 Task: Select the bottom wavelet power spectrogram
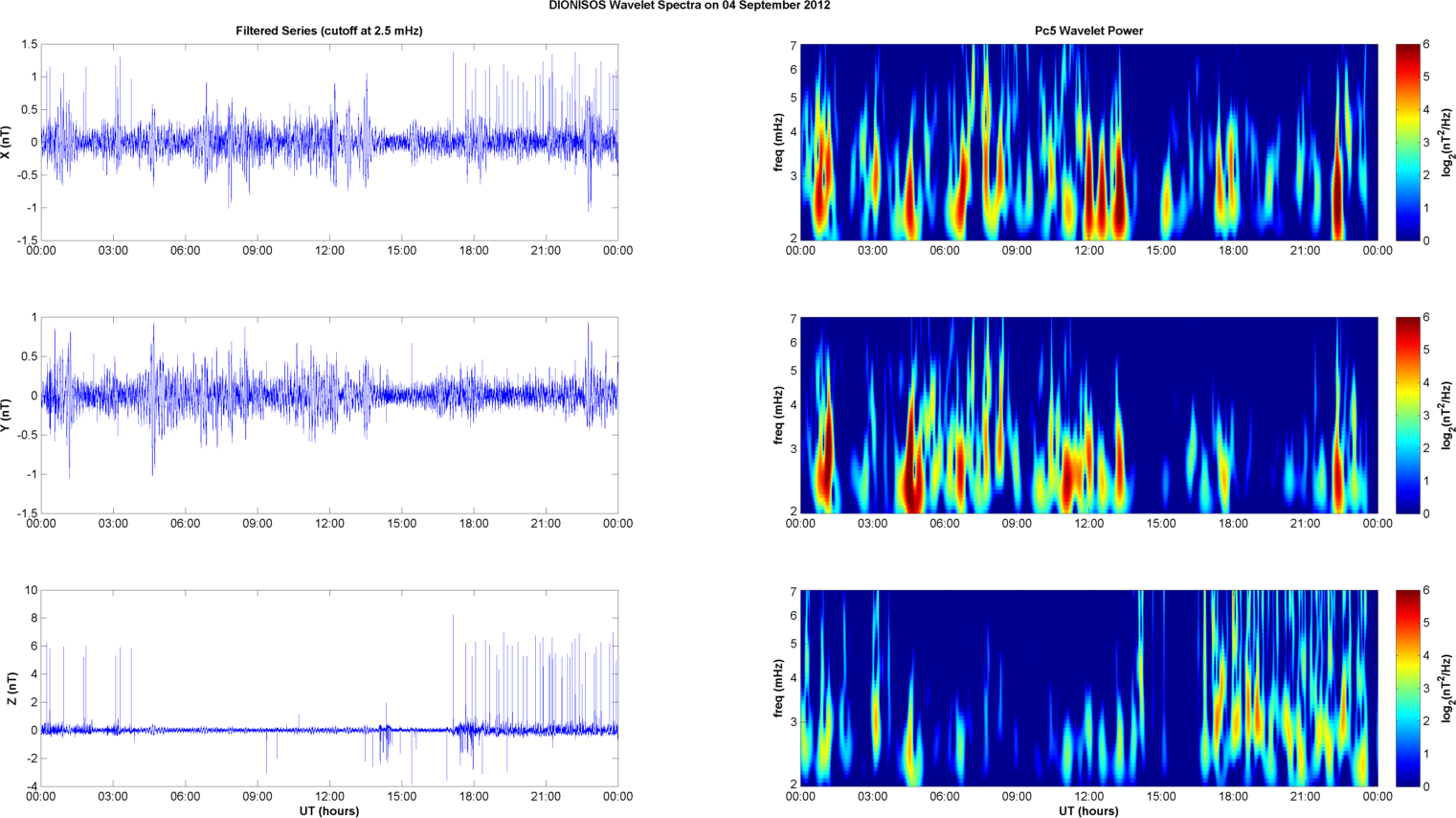click(x=1088, y=688)
